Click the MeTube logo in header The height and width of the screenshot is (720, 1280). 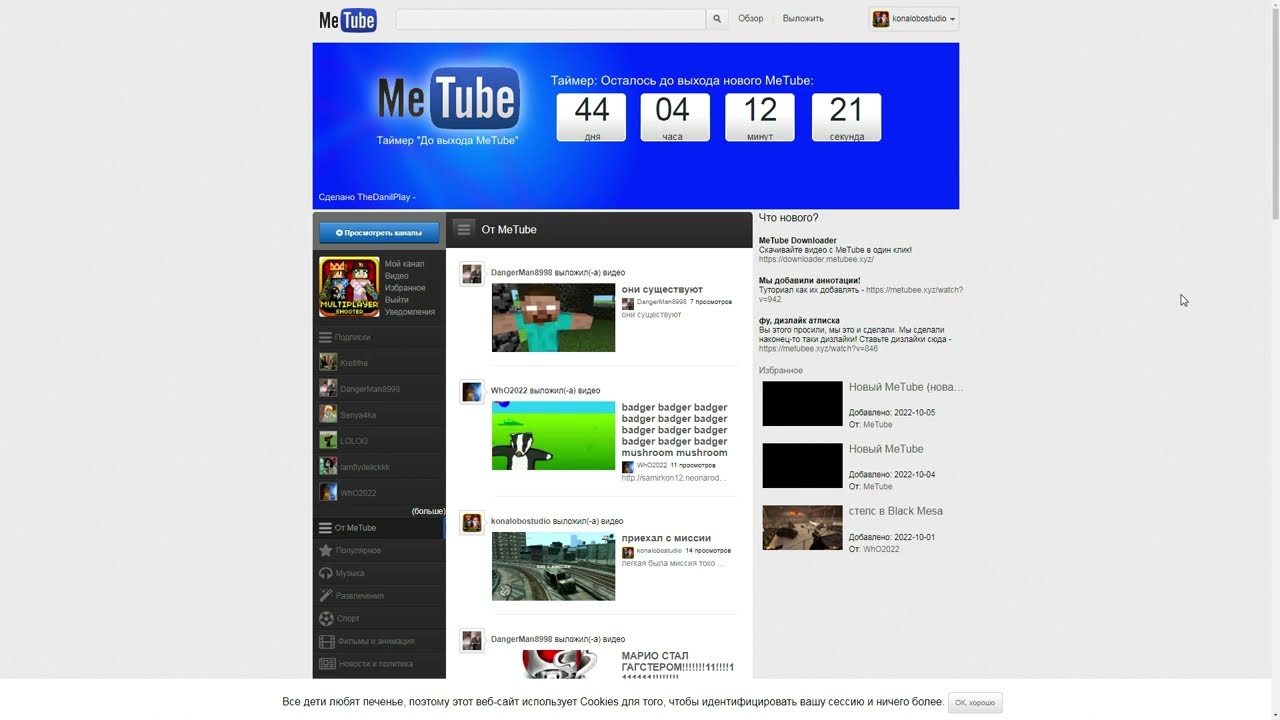click(x=347, y=20)
